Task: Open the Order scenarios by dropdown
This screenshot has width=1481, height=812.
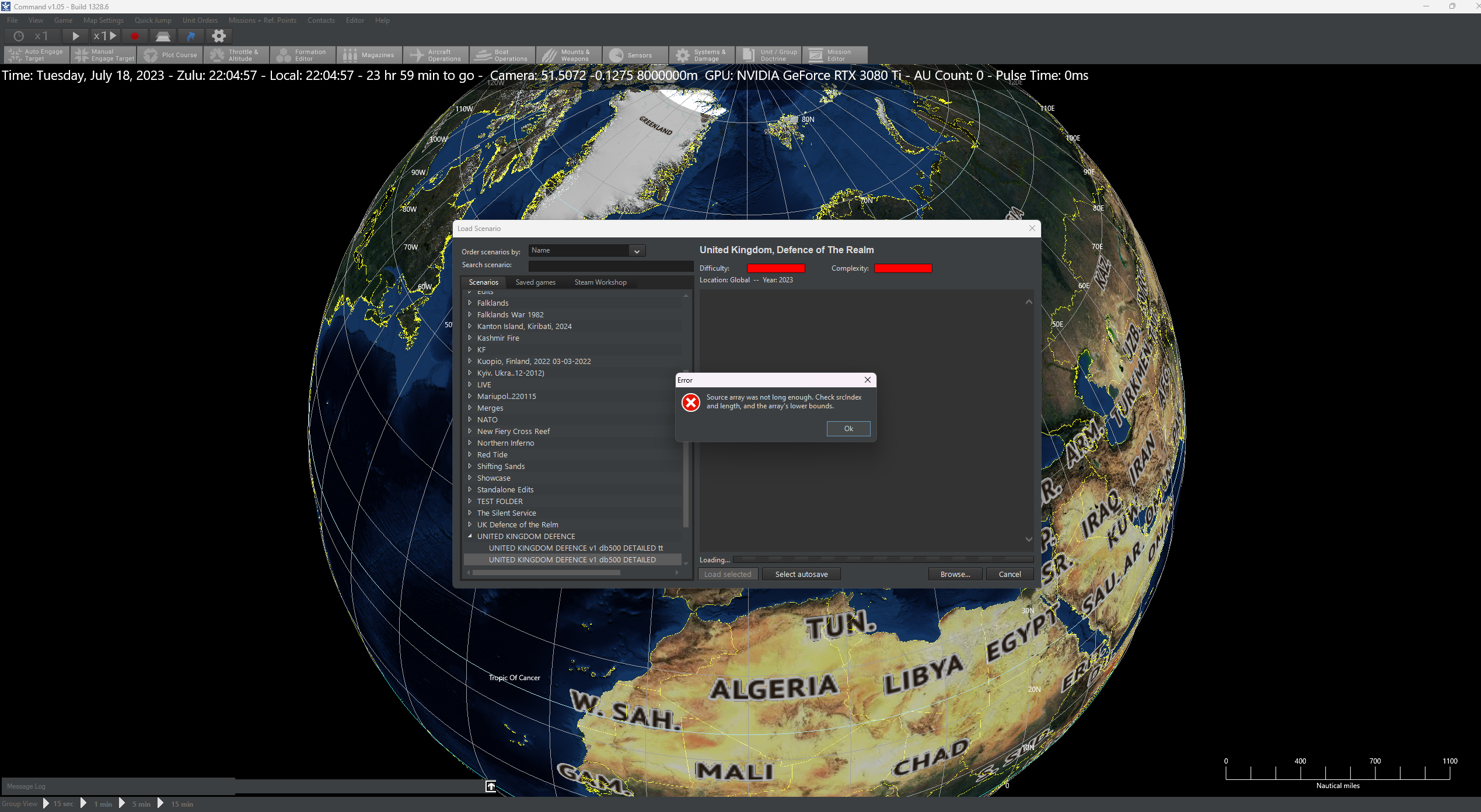Action: pyautogui.click(x=637, y=251)
